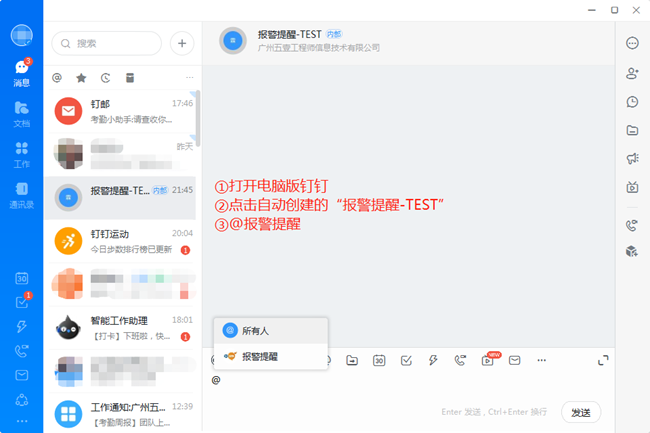Open the live broadcast TV icon on right panel

pyautogui.click(x=632, y=187)
